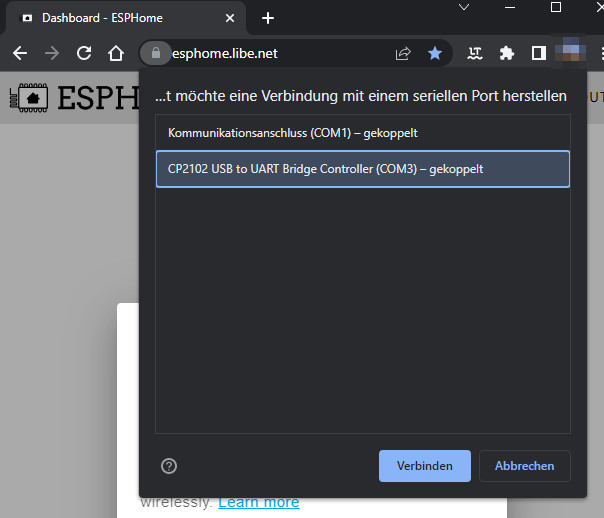Open the translate extension icon
This screenshot has height=518, width=604.
coord(475,53)
